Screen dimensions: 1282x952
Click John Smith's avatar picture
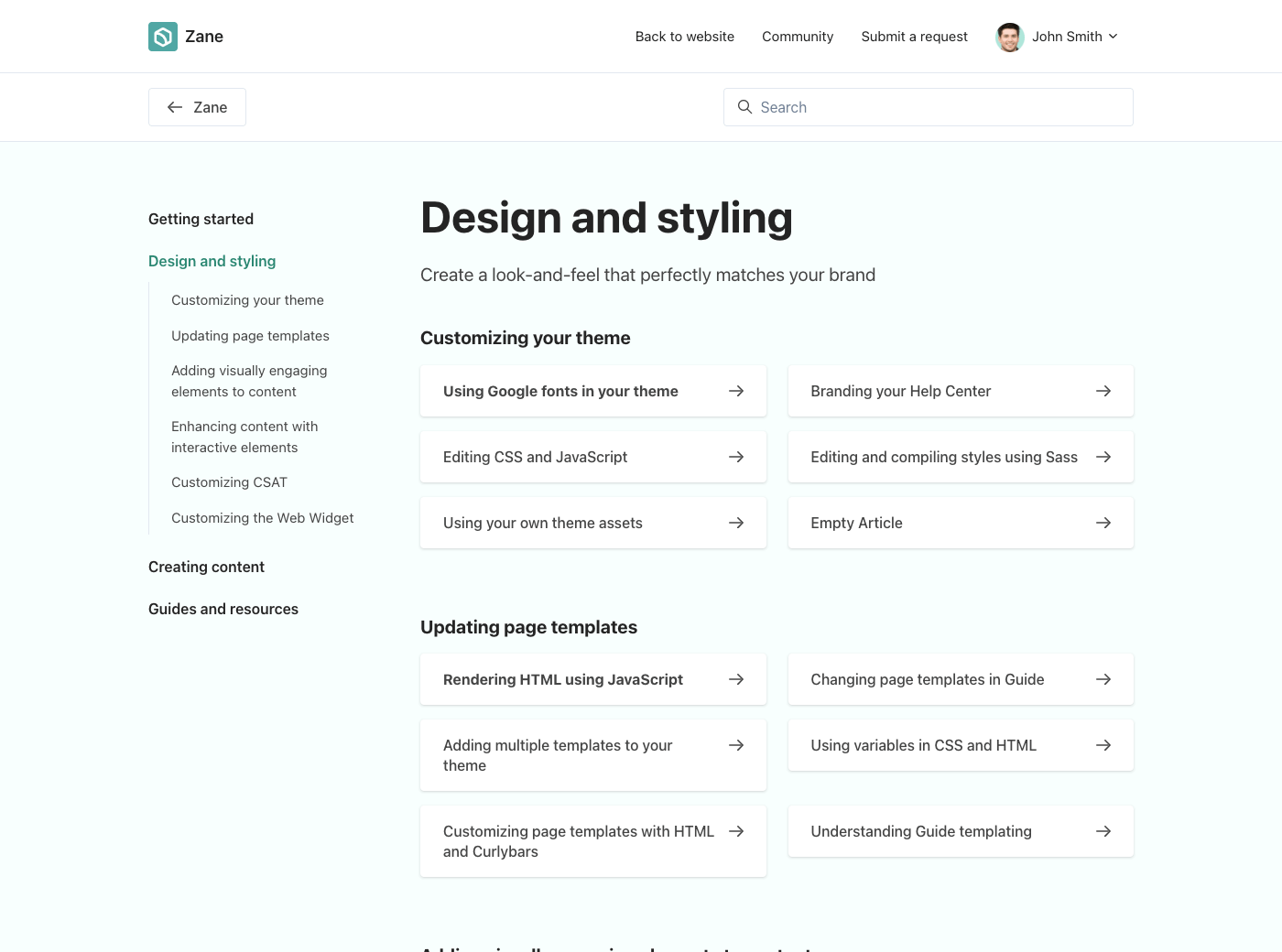[1009, 38]
